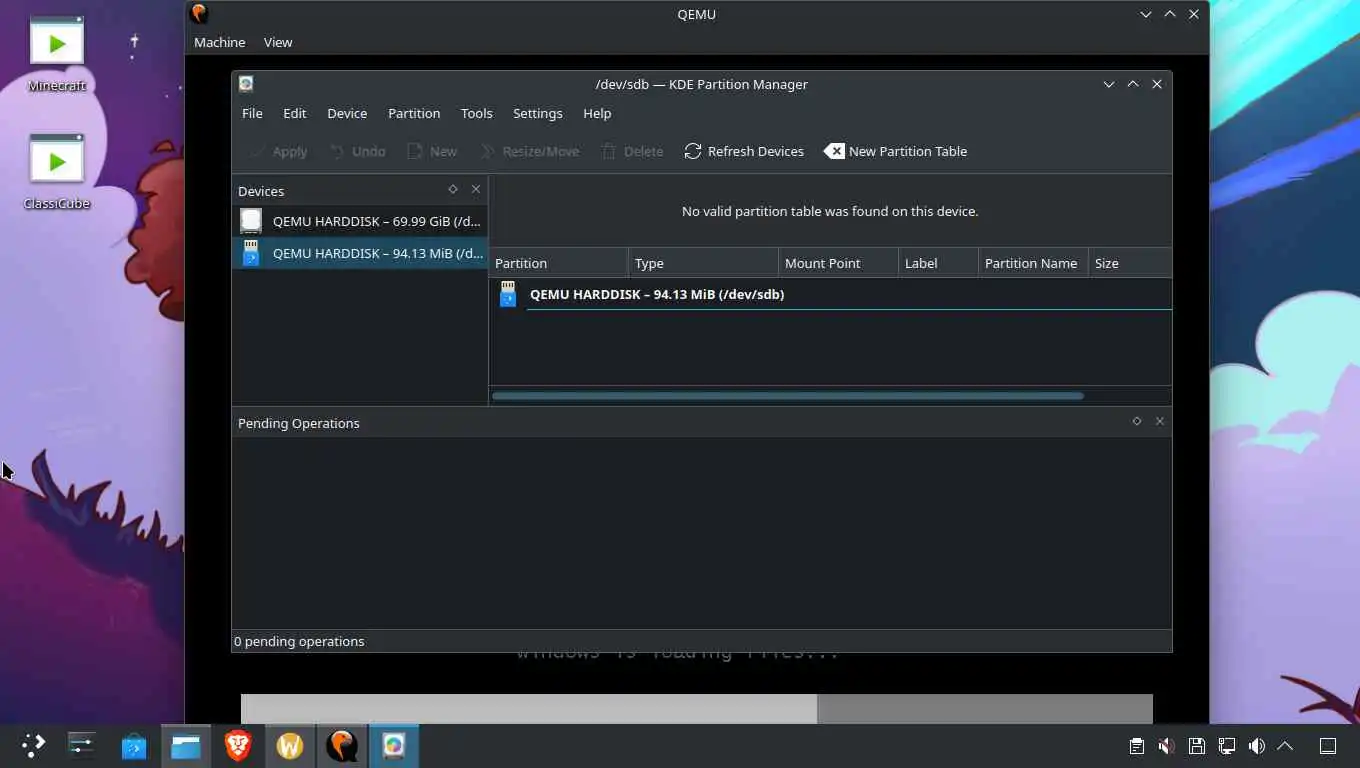Click the Delete toolbar button
Viewport: 1360px width, 768px height.
point(632,151)
